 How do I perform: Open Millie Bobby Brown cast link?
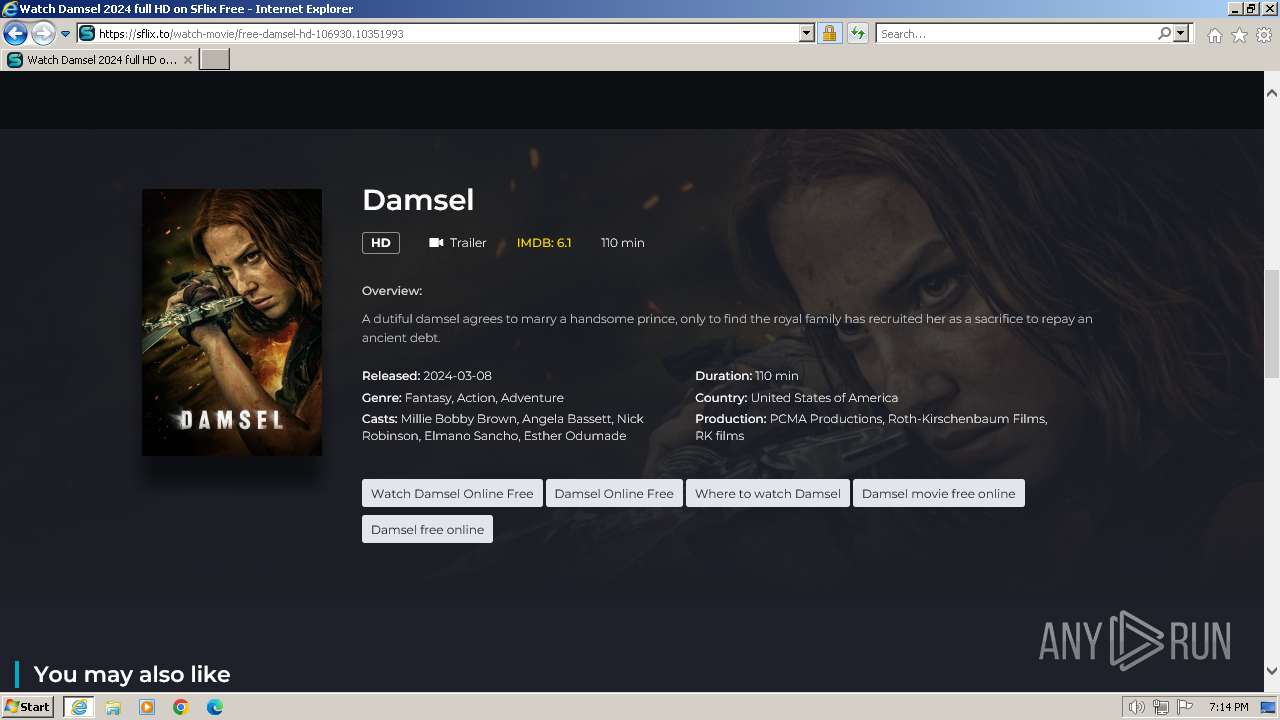pyautogui.click(x=459, y=419)
